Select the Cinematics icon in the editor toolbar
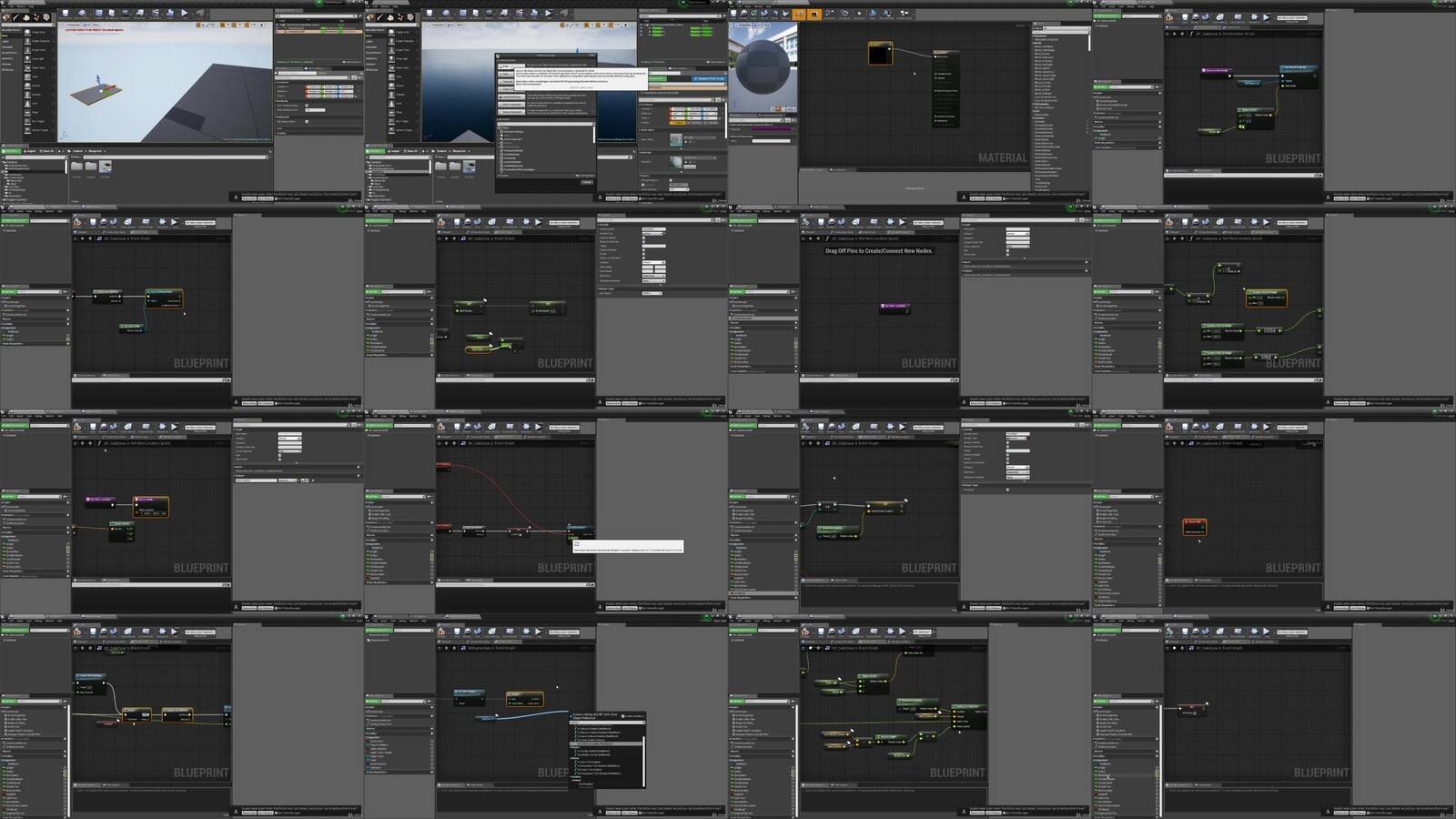The height and width of the screenshot is (819, 1456). click(x=157, y=14)
